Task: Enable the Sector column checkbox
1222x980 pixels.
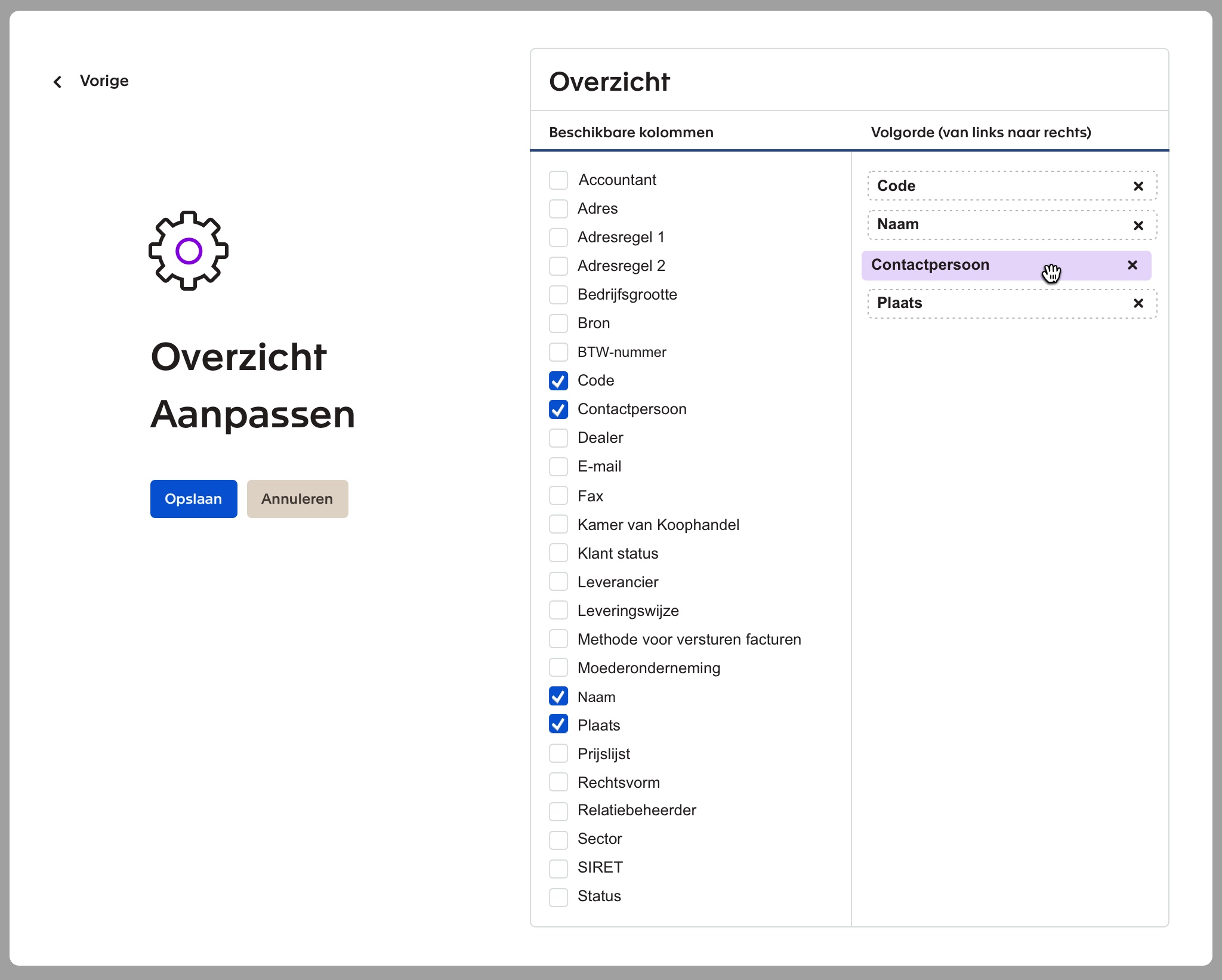Action: pyautogui.click(x=558, y=839)
